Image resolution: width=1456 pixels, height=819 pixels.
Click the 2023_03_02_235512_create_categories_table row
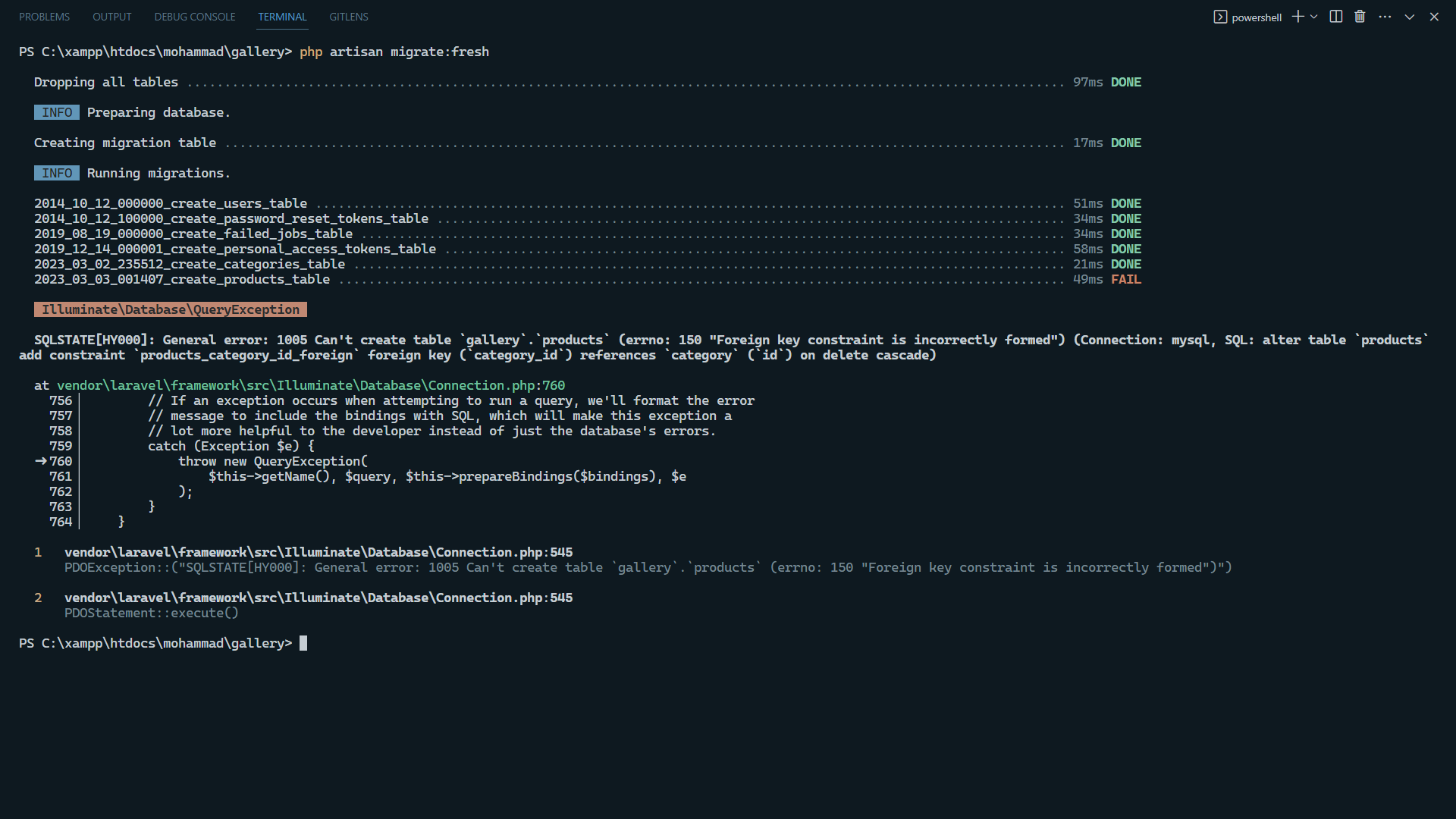pyautogui.click(x=588, y=264)
